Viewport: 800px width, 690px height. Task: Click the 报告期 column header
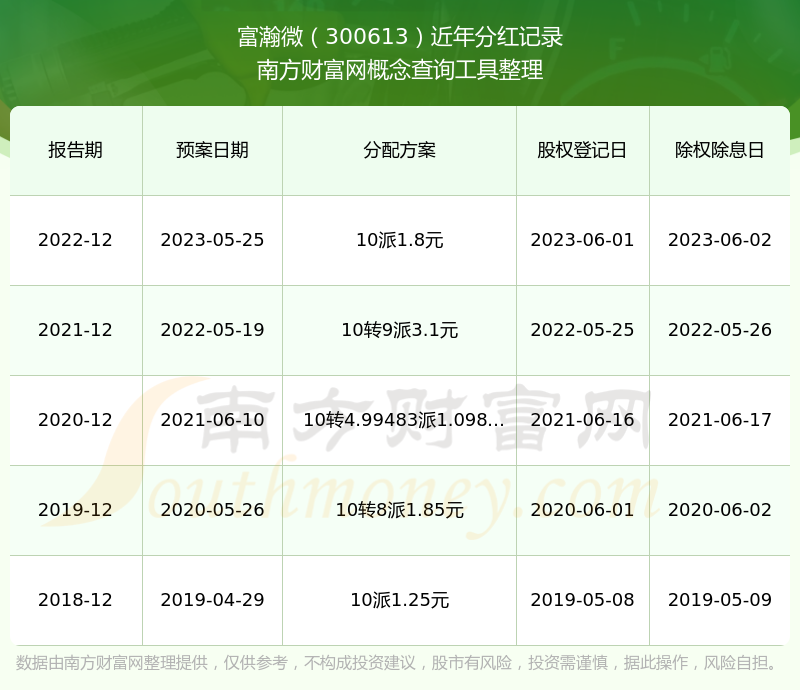tap(76, 150)
